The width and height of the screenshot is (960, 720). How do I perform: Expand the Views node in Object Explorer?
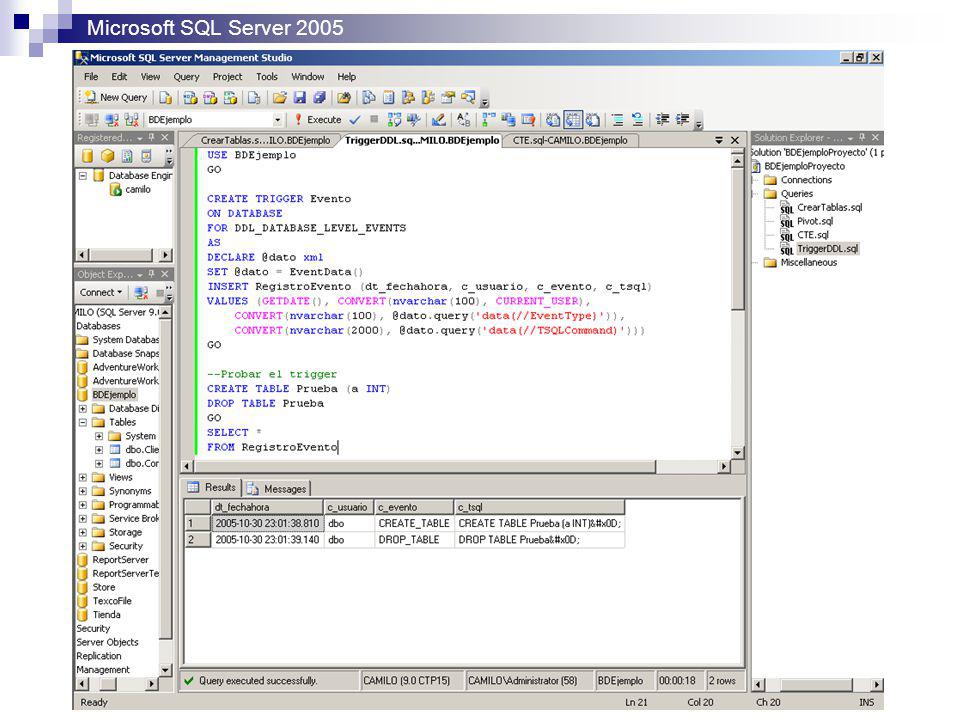83,478
